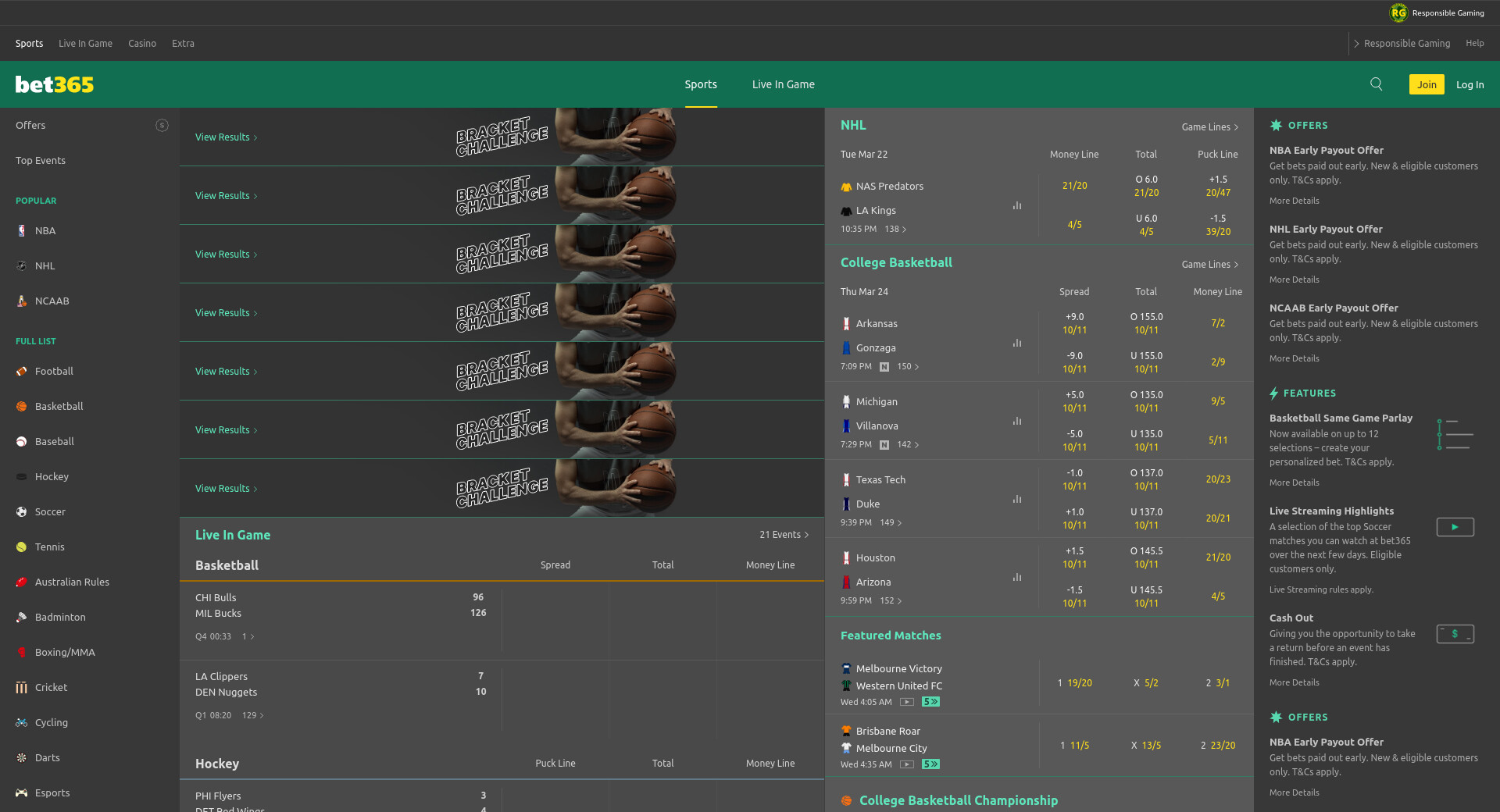
Task: Open the Casino menu item
Action: pyautogui.click(x=142, y=44)
